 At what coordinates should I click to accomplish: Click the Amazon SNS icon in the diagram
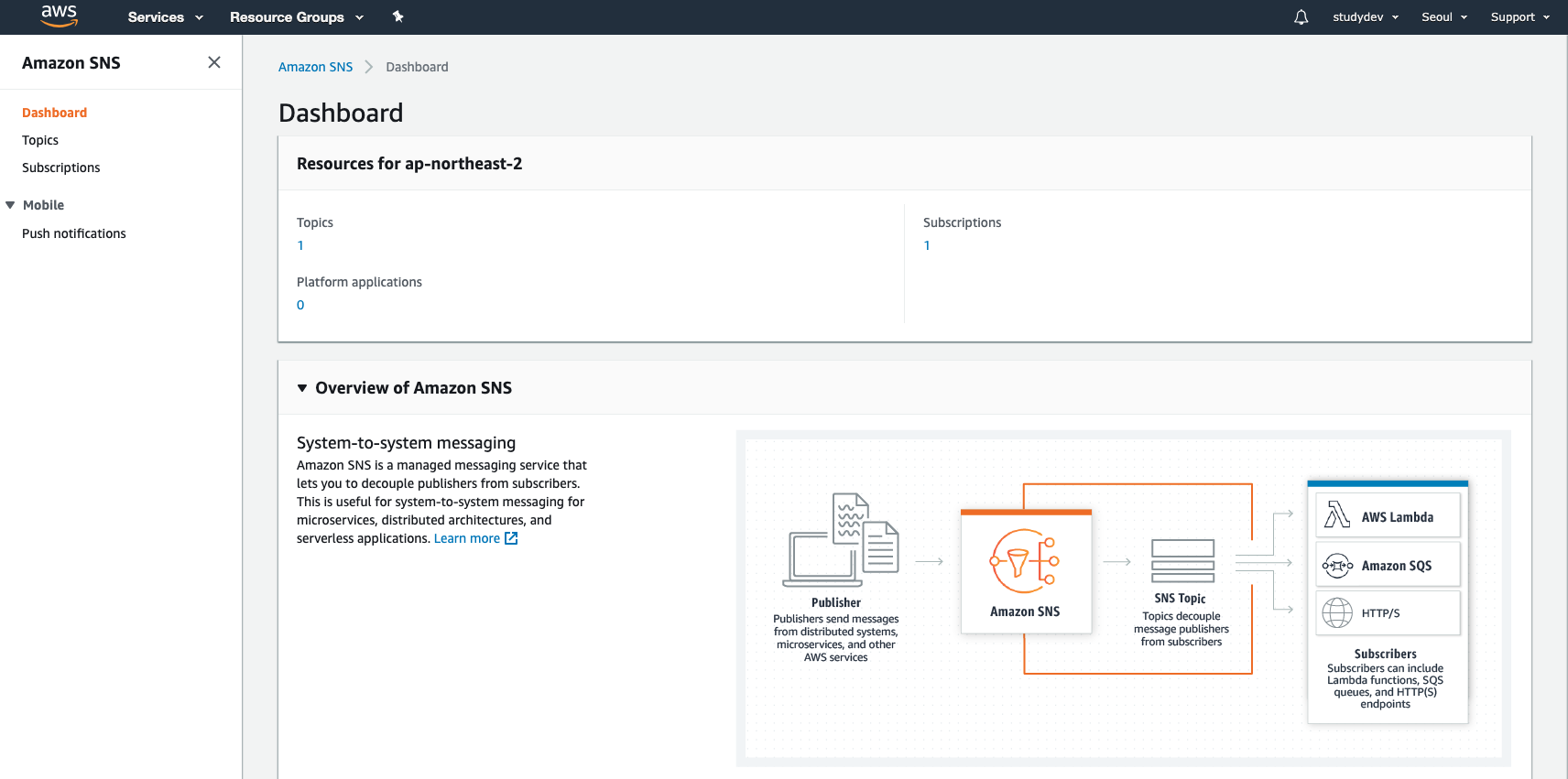pos(1025,560)
